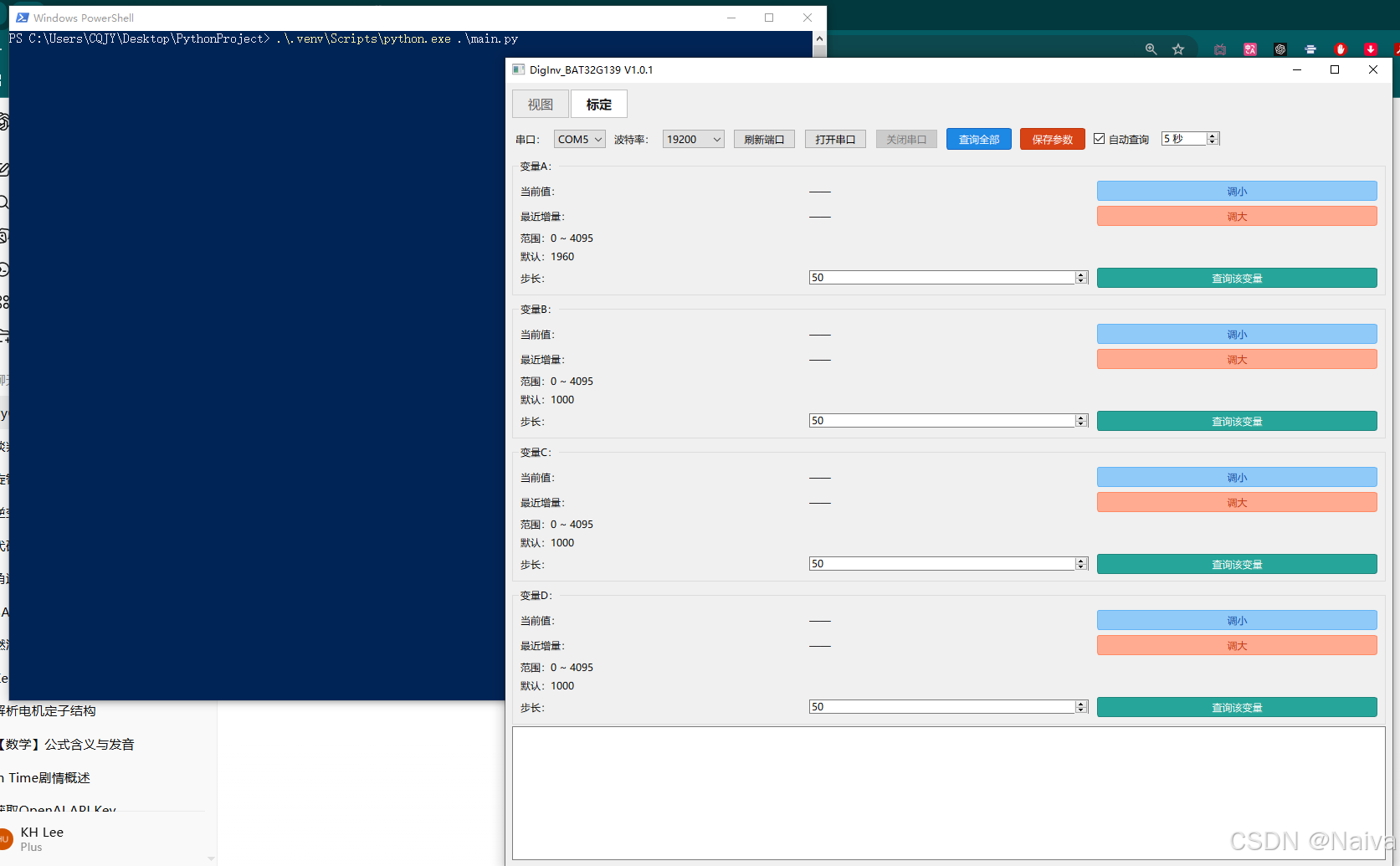Click the blue 调小 button for 变量A
This screenshot has width=1400, height=866.
1237,191
